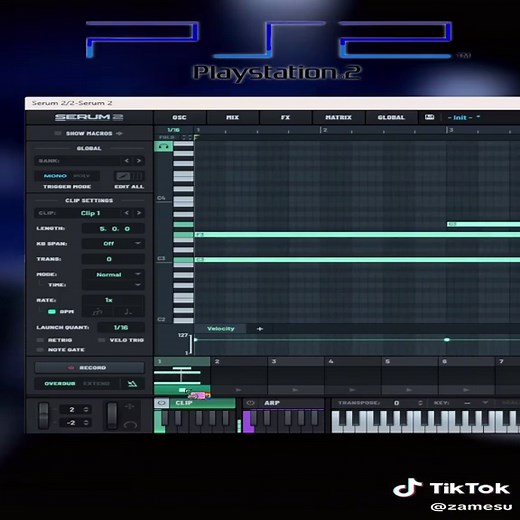This screenshot has width=520, height=520.
Task: Click the Init preset name
Action: point(460,117)
